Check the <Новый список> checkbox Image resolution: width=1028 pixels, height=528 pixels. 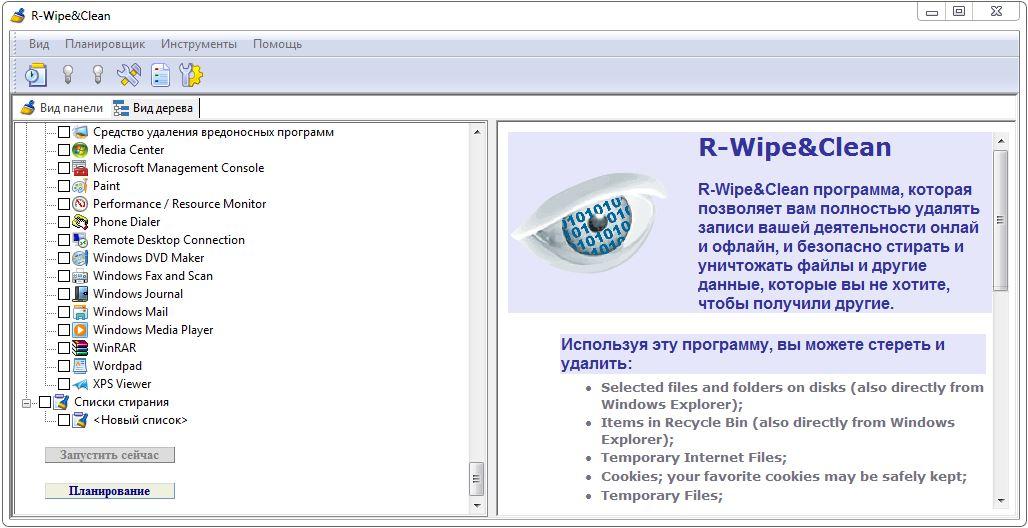click(64, 420)
